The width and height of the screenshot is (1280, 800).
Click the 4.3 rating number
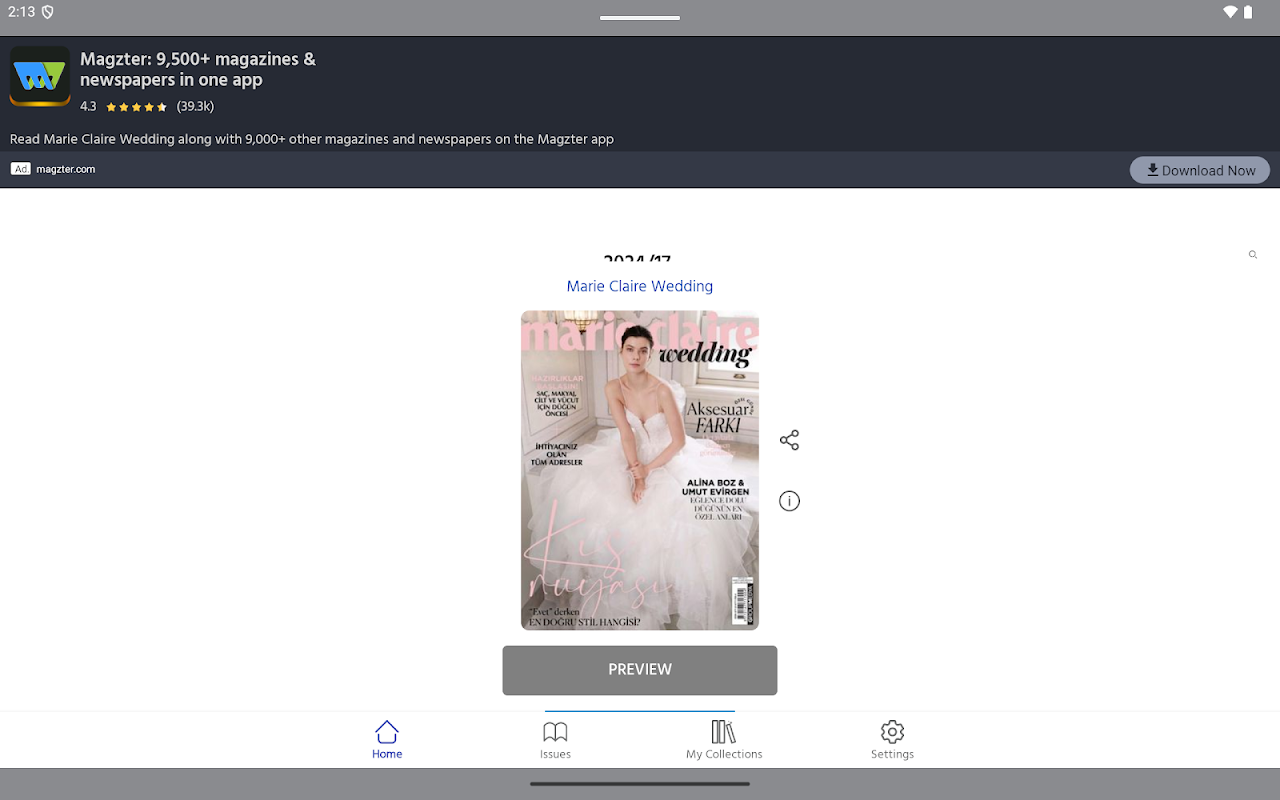point(88,106)
